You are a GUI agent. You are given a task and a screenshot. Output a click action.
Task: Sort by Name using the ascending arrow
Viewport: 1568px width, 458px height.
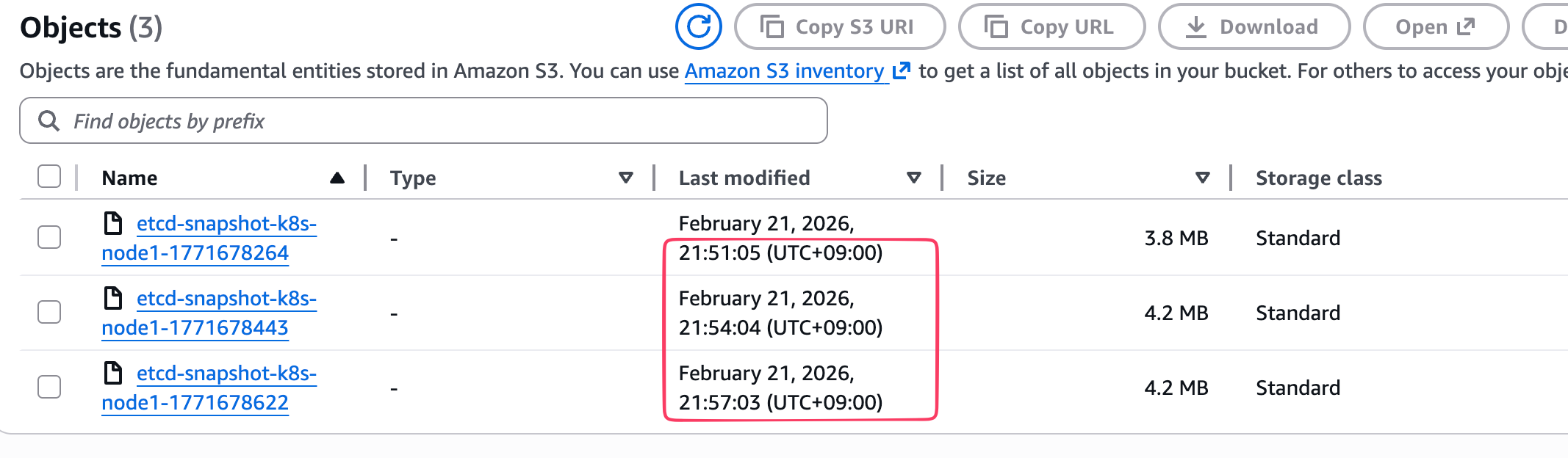[x=337, y=178]
